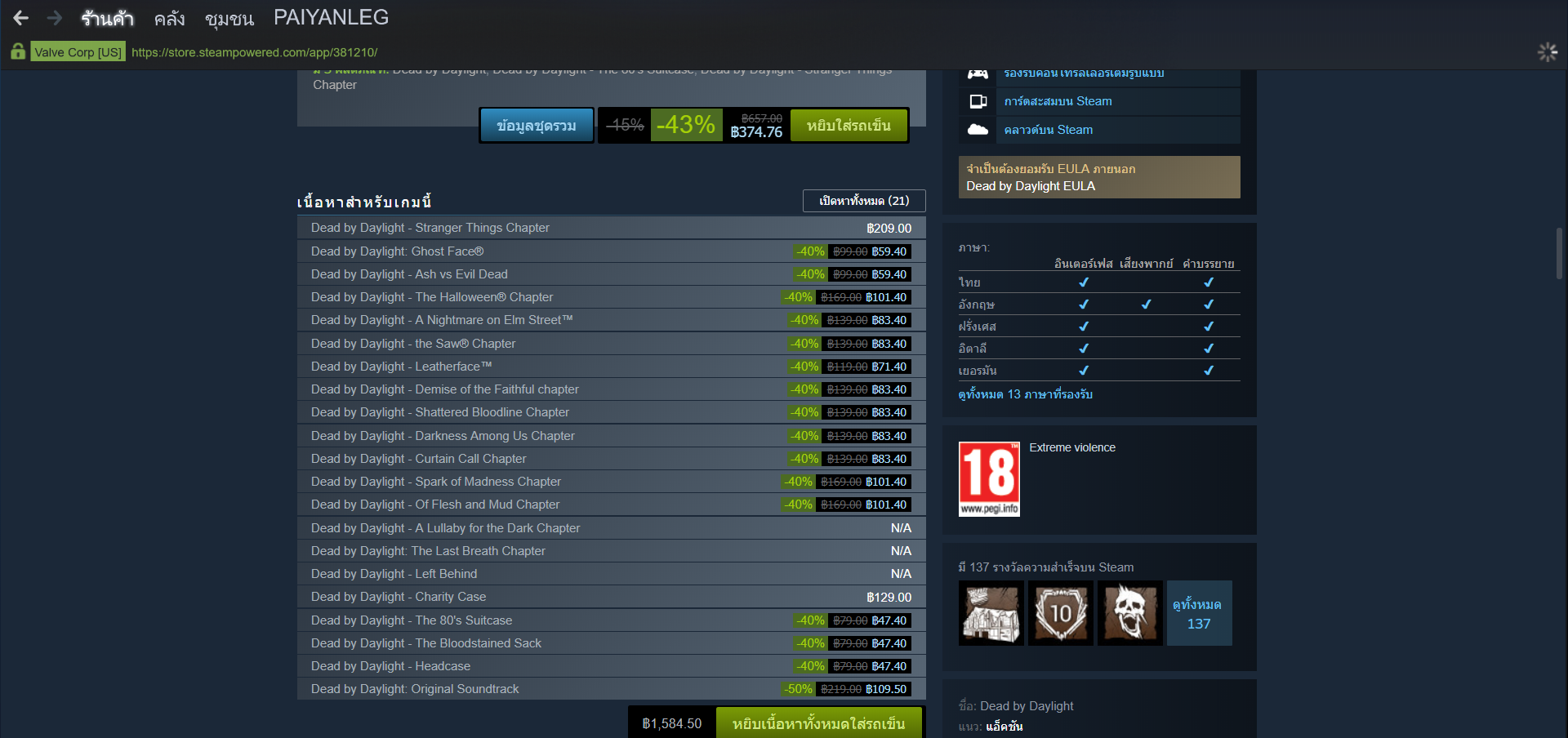This screenshot has width=1568, height=738.
Task: Add all DLC to cart for ฿1,584.50
Action: (819, 723)
